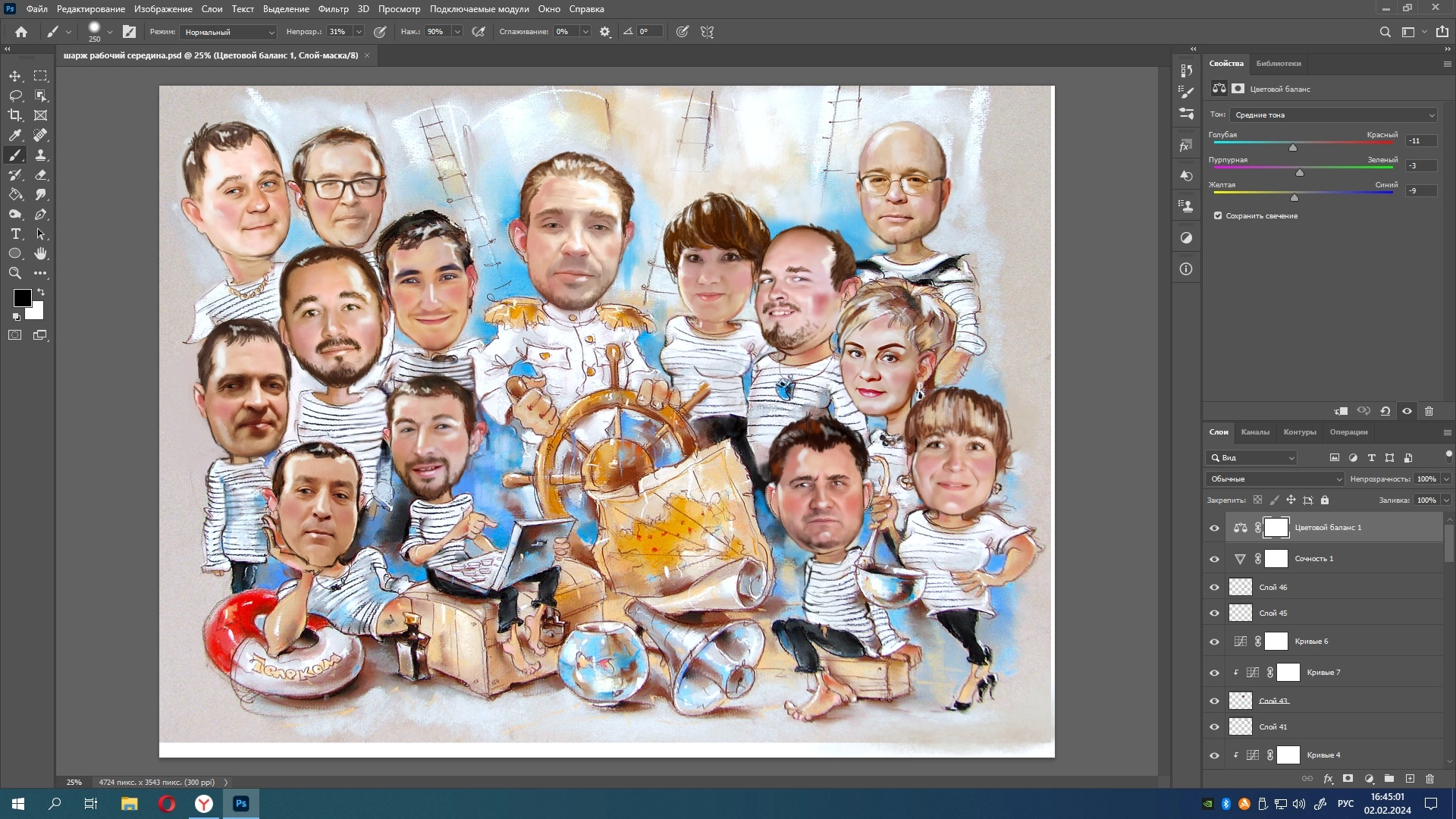
Task: Hide the Сочность 1 layer
Action: pyautogui.click(x=1214, y=559)
